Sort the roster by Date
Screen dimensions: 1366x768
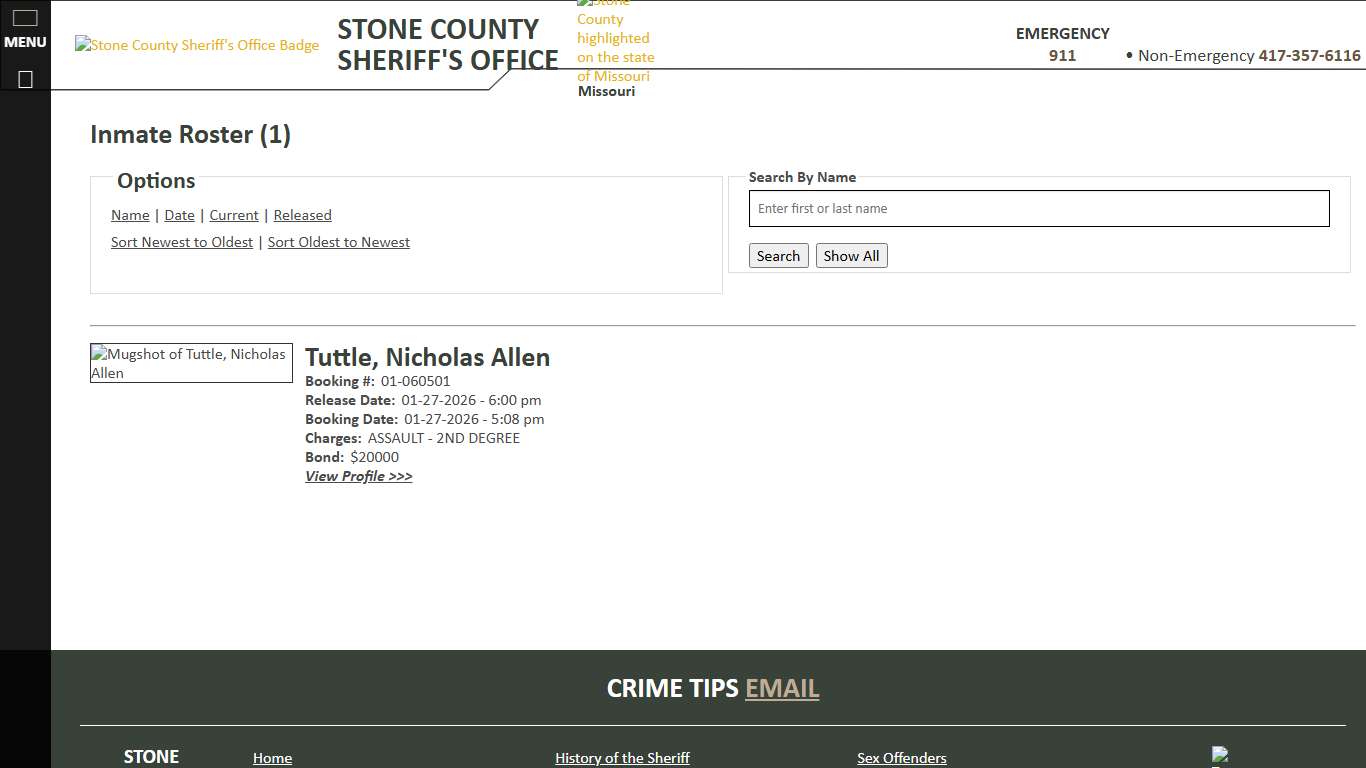(179, 215)
